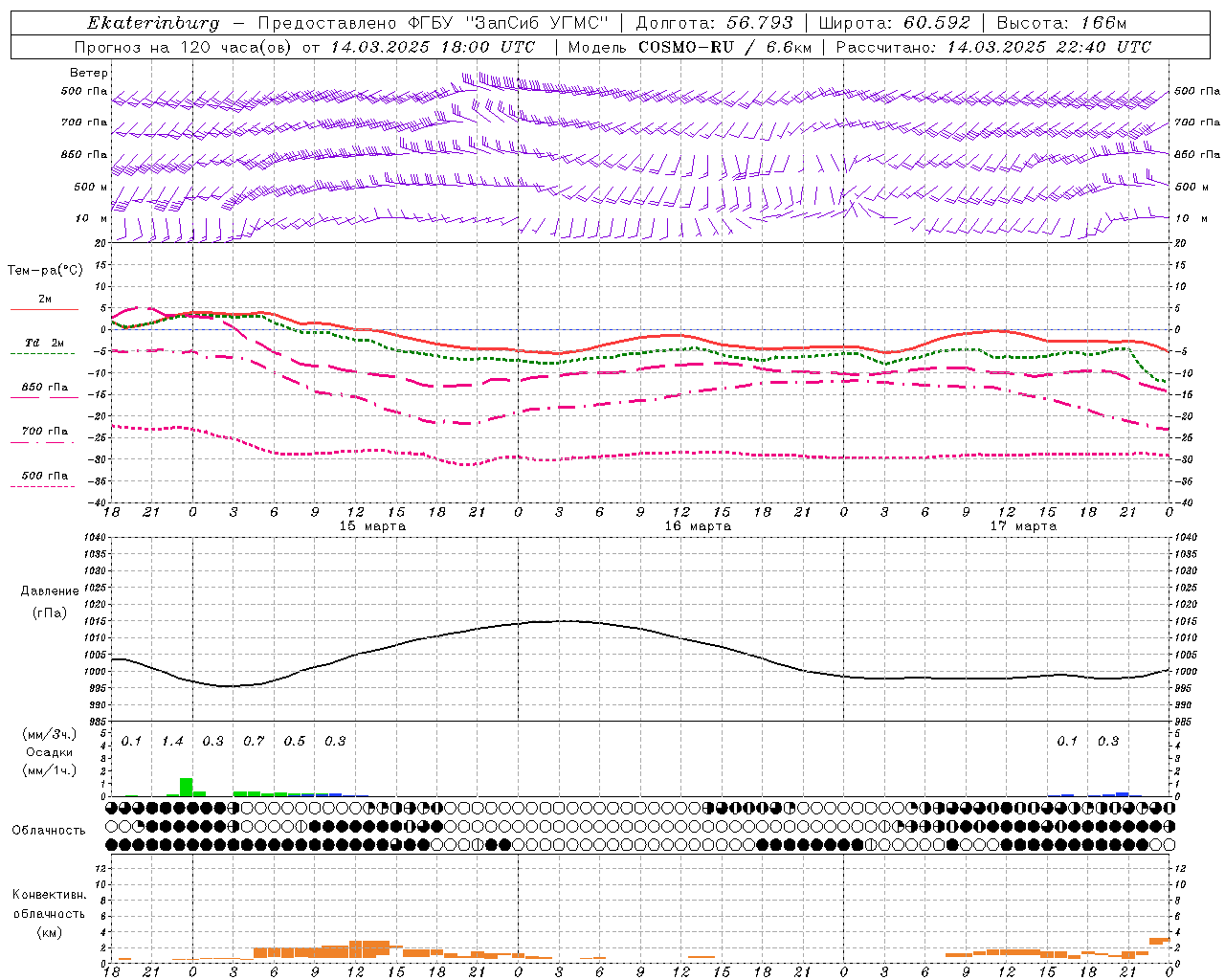Select the "16 марта" date label

698,526
